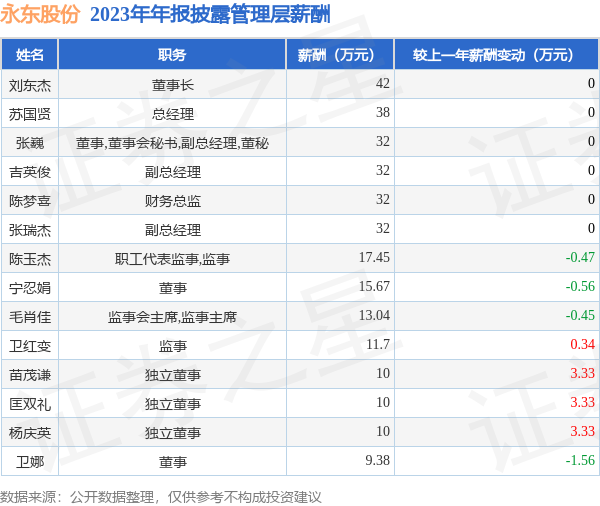Click the name cell 宁忍娟

point(30,288)
